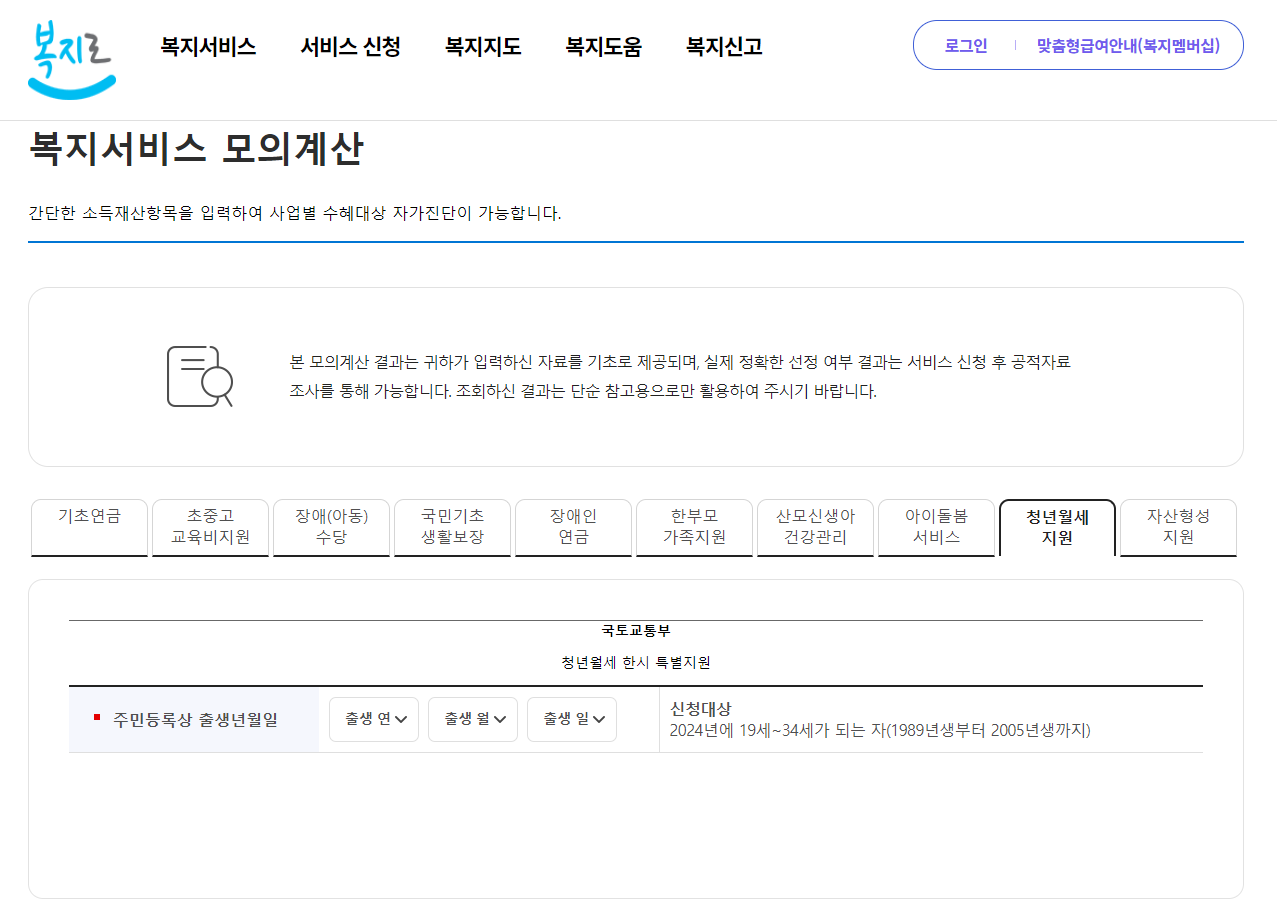Viewport: 1277px width, 917px height.
Task: Open the 복지도움 menu
Action: tap(603, 46)
